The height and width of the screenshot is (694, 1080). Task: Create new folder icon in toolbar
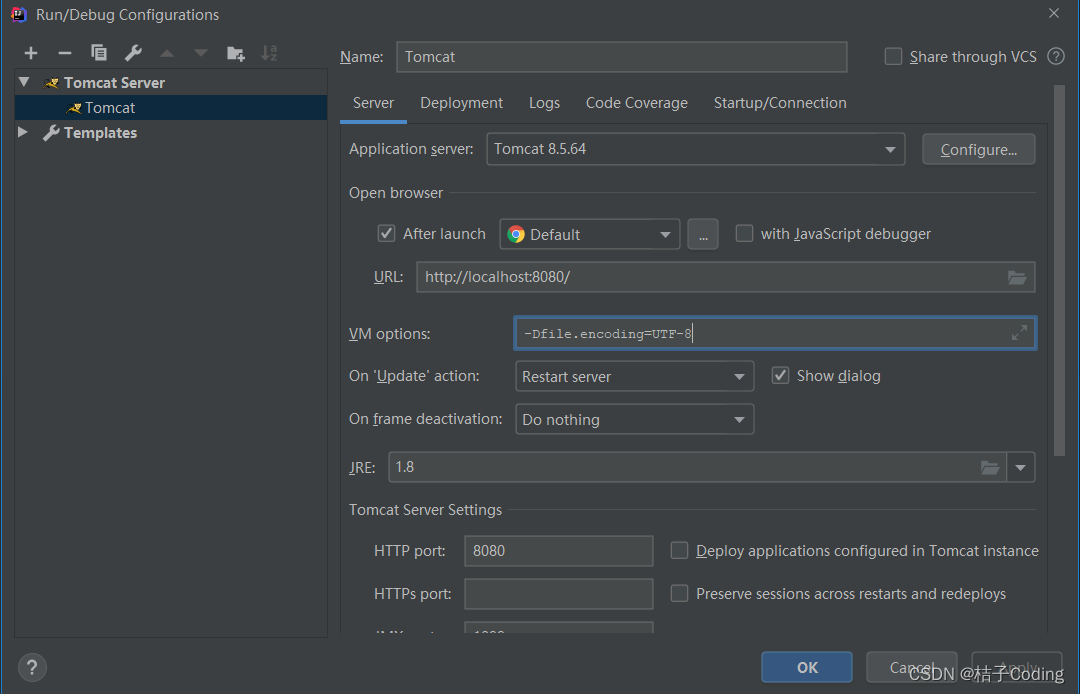point(236,53)
